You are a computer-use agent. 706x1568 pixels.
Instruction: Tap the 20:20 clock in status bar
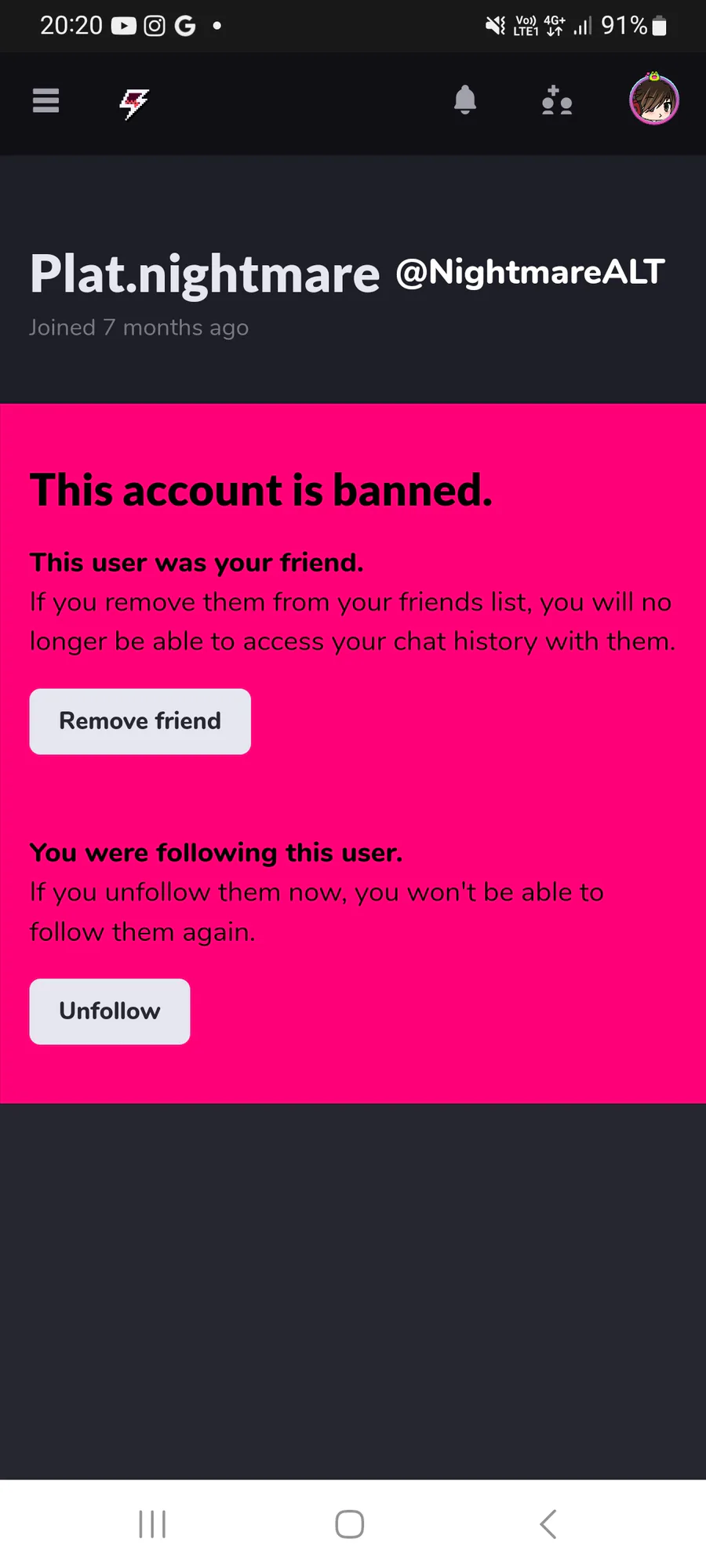point(71,26)
